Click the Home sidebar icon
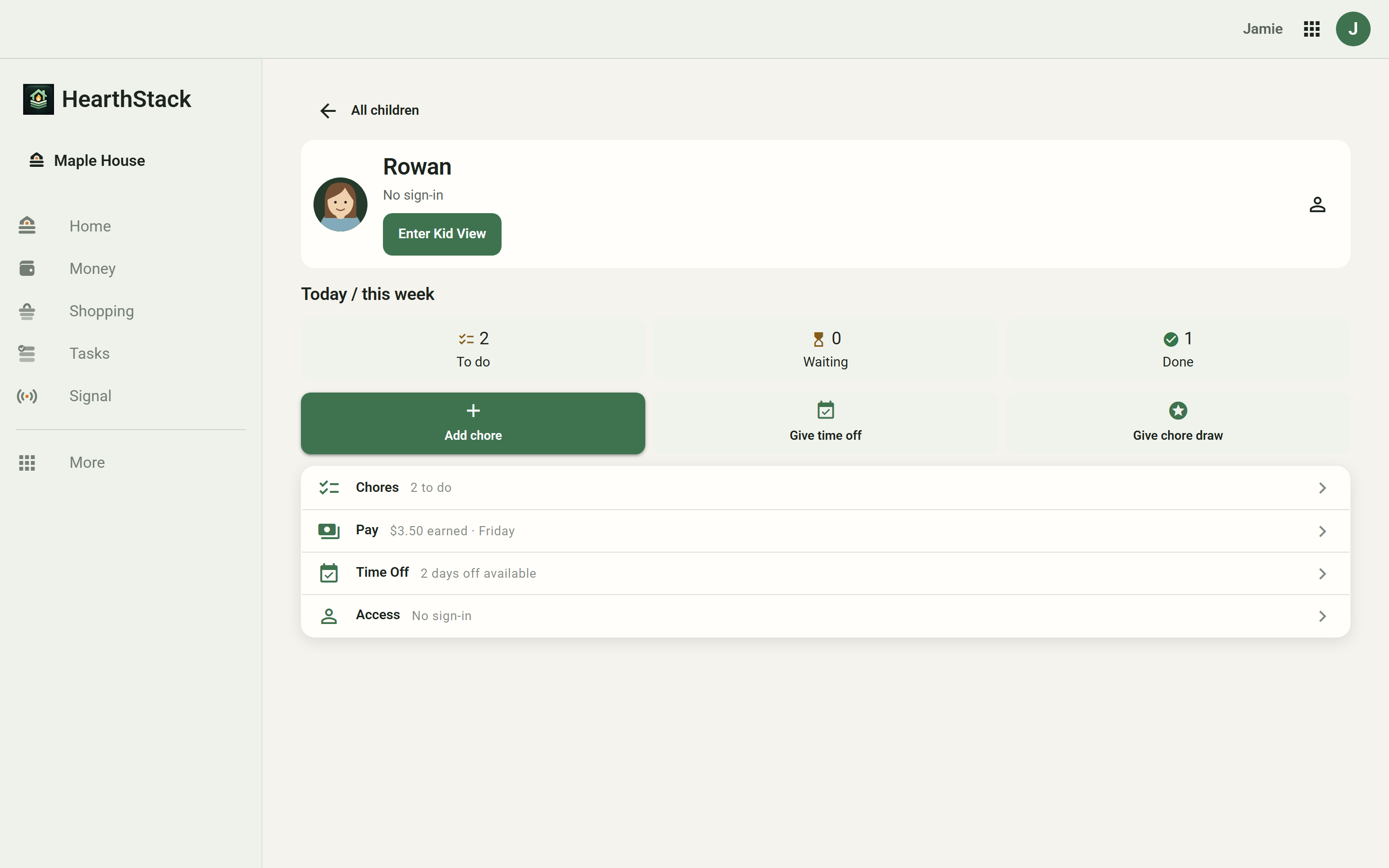1389x868 pixels. (x=27, y=226)
